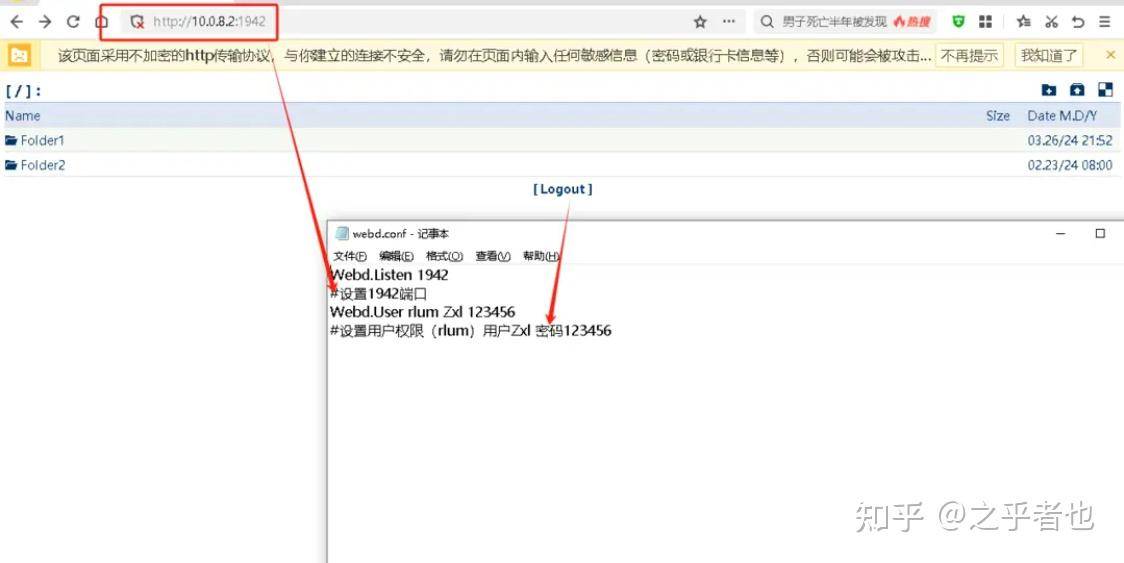The image size is (1124, 563).
Task: Click the Folder1 folder icon
Action: point(11,140)
